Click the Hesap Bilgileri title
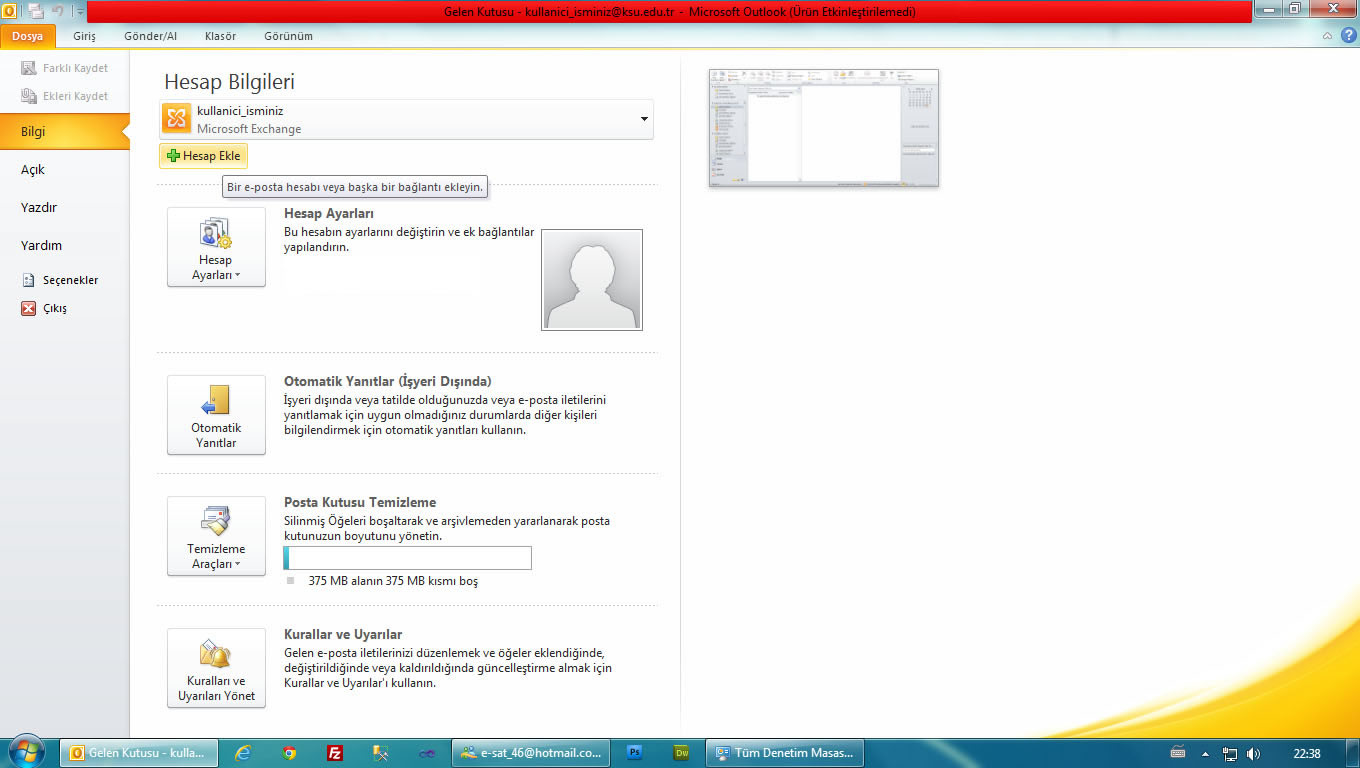This screenshot has height=768, width=1360. (x=230, y=83)
